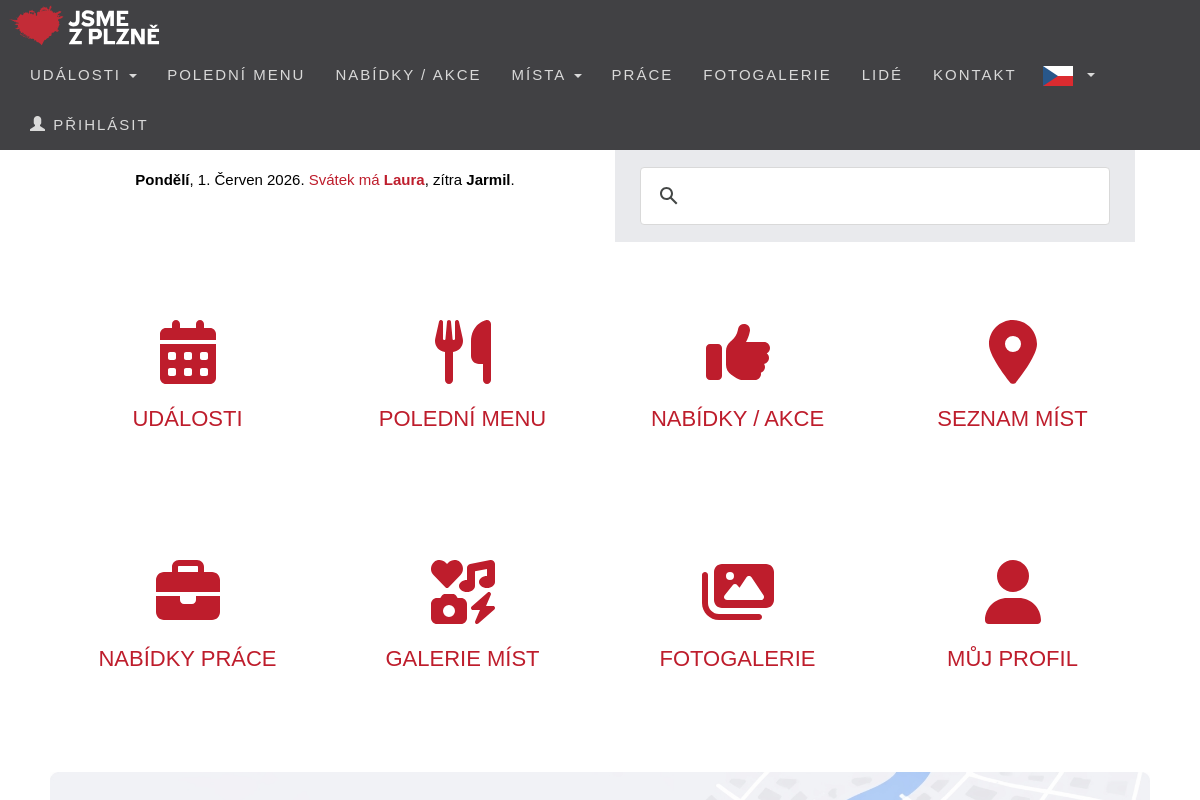Click the Svátek má Laura link
This screenshot has width=1200, height=800.
point(366,180)
